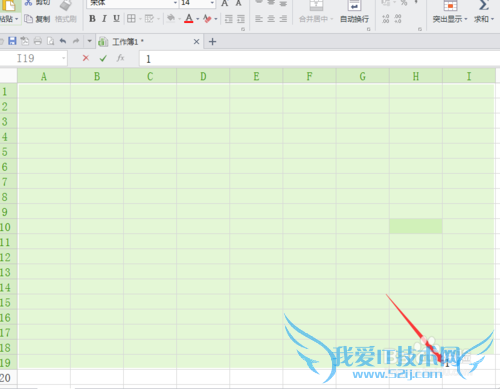Align text left in cell
The image size is (500, 389).
tap(259, 19)
